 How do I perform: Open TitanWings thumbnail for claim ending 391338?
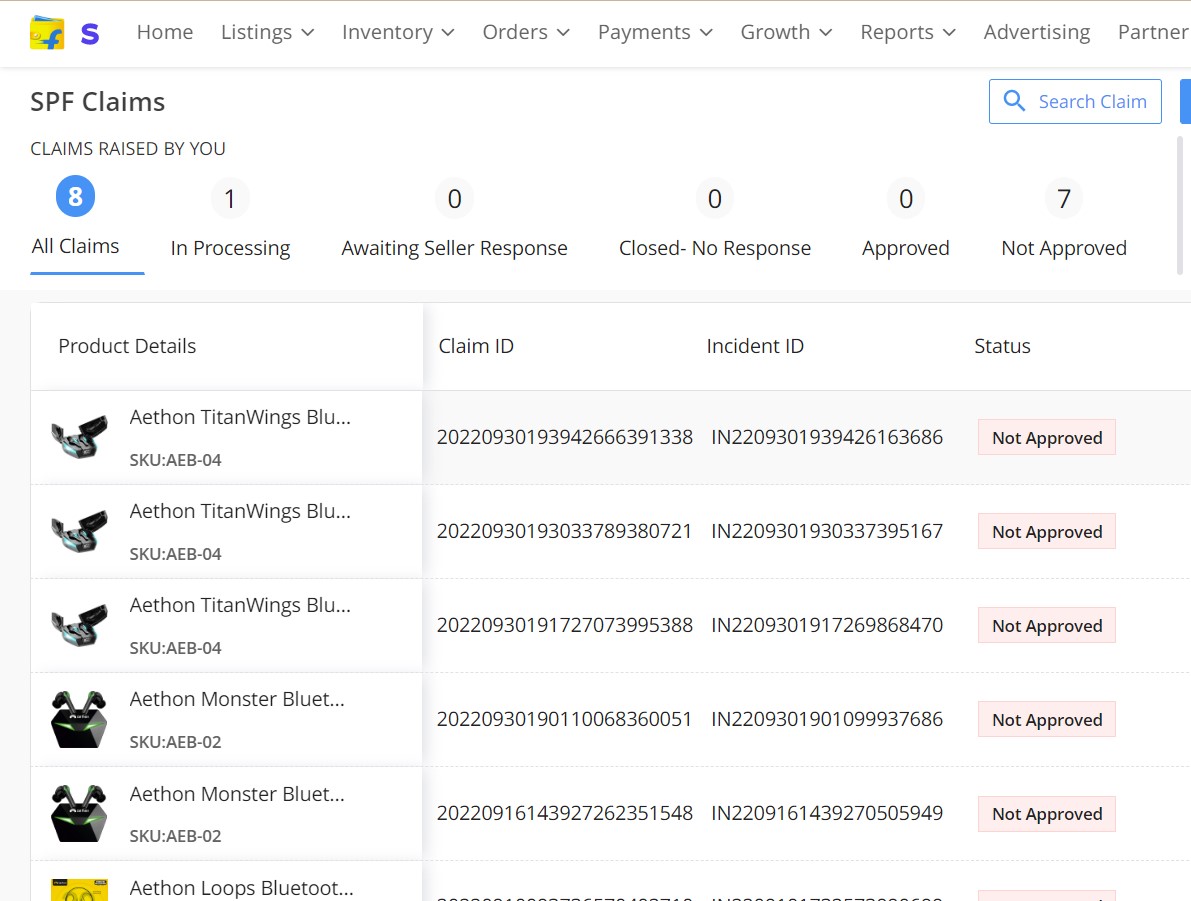[x=79, y=437]
